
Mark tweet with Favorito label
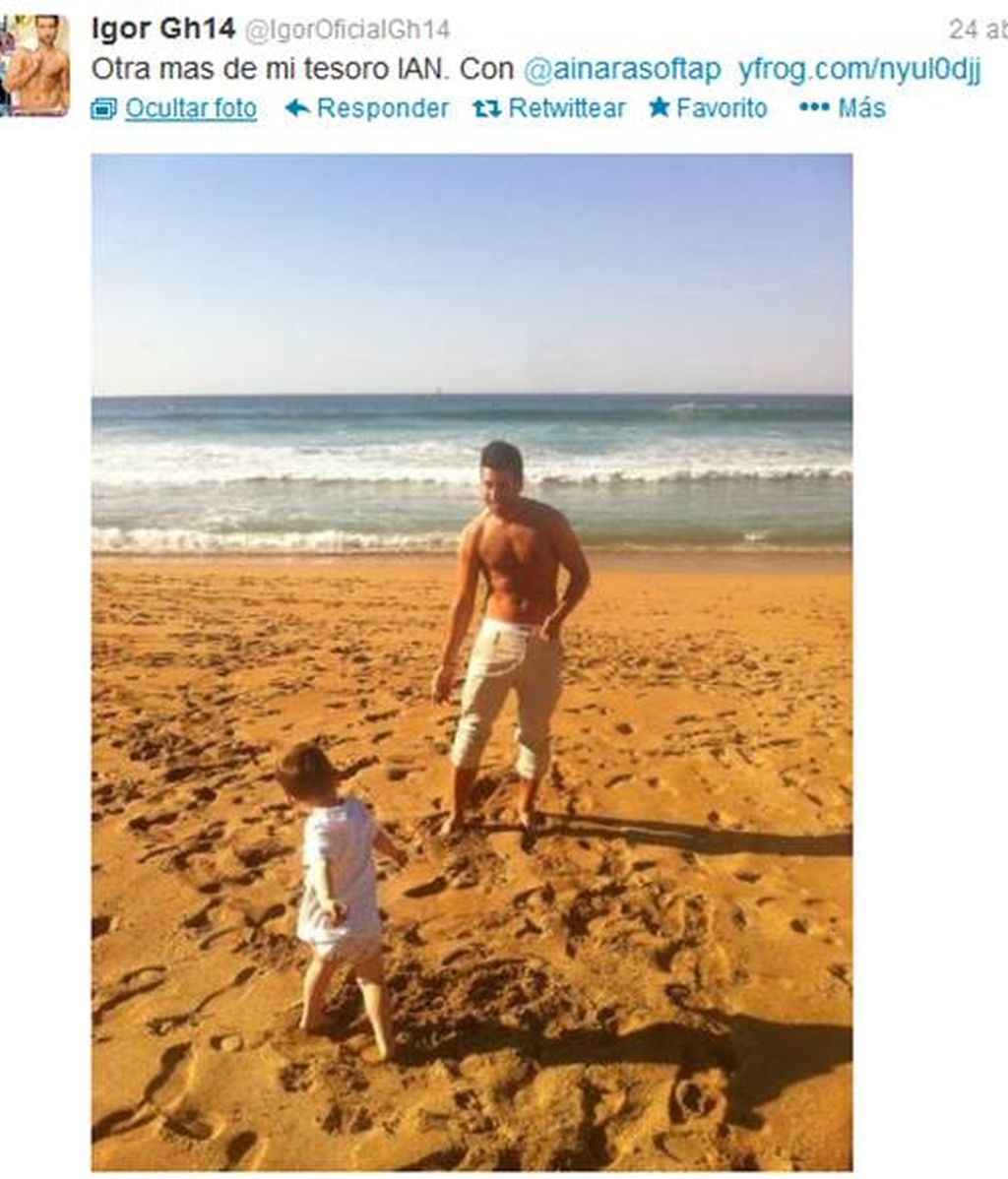pyautogui.click(x=722, y=108)
